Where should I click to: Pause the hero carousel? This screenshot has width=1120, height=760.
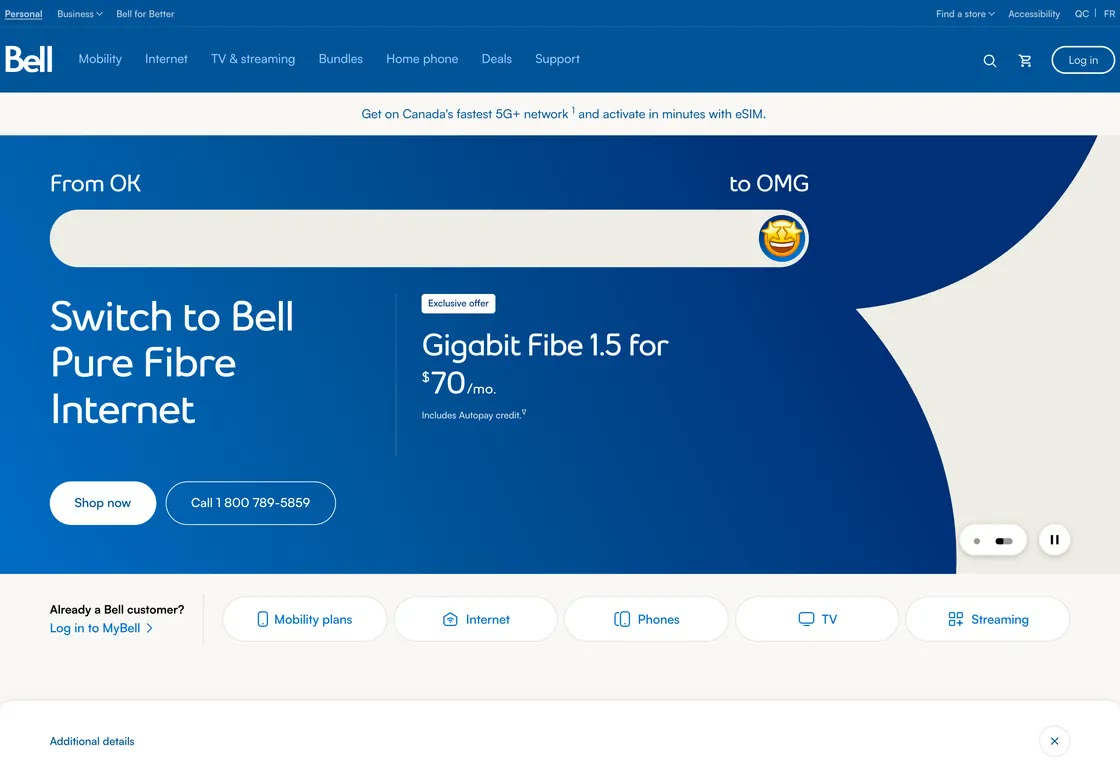coord(1054,540)
